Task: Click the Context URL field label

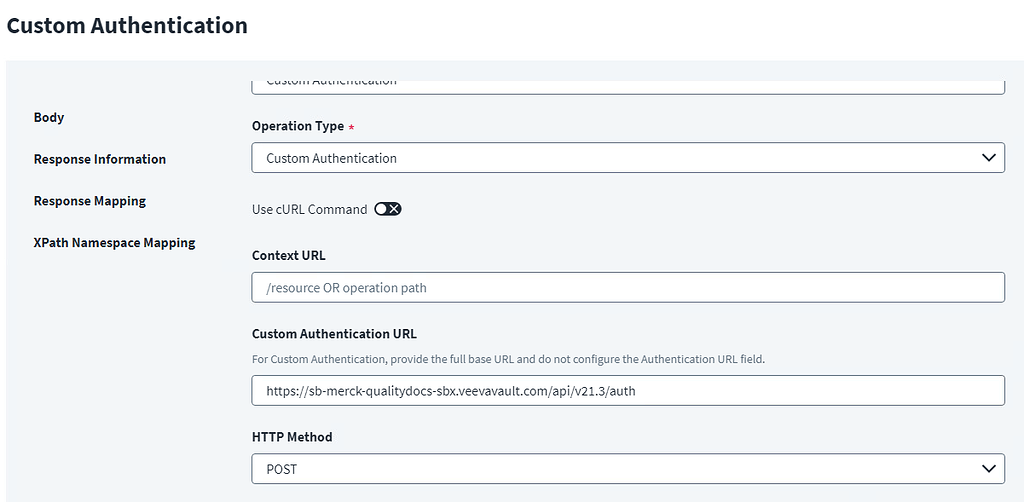Action: (x=289, y=256)
